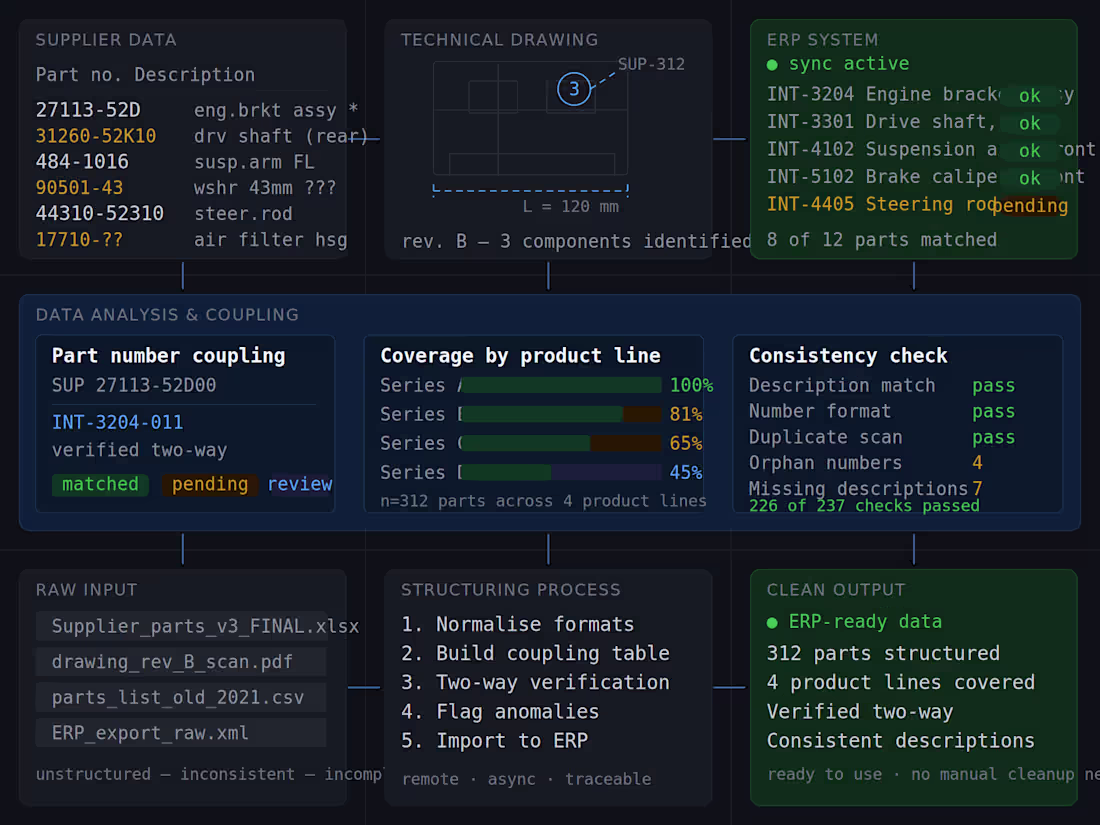Click the 8 of 12 parts matched text
This screenshot has height=825, width=1100.
pos(882,240)
